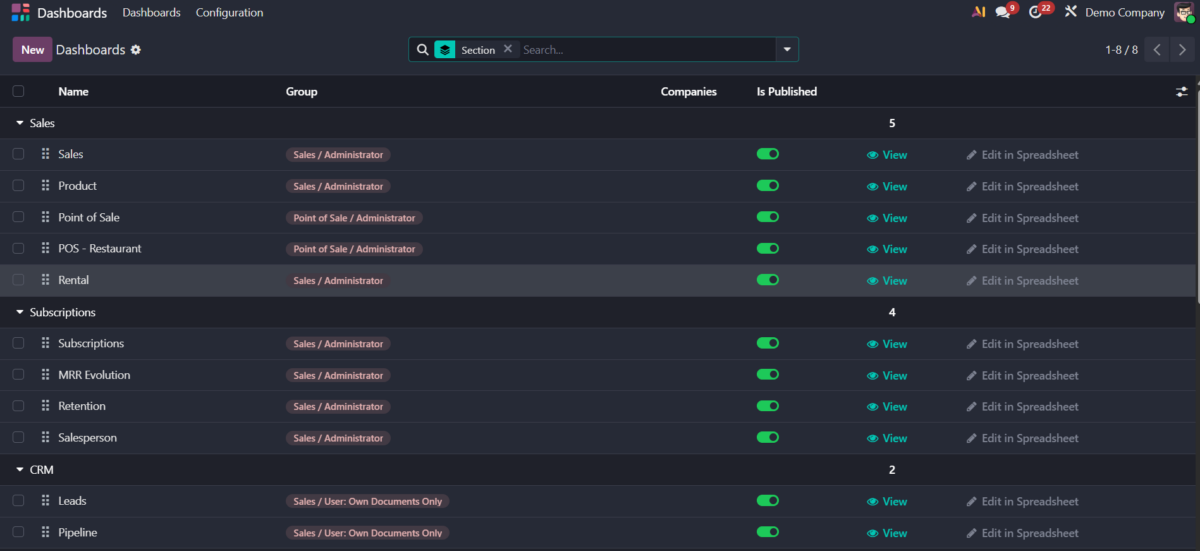Toggle Is Published for Rental dashboard
The height and width of the screenshot is (551, 1200).
pos(767,280)
